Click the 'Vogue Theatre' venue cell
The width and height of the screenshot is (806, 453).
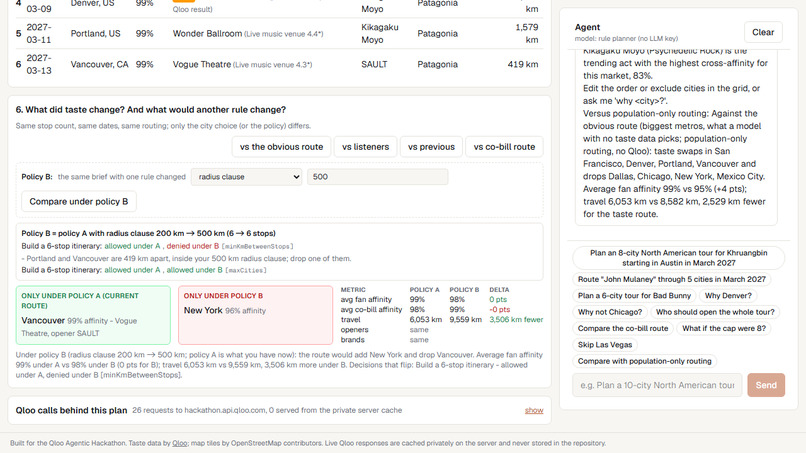[x=242, y=64]
